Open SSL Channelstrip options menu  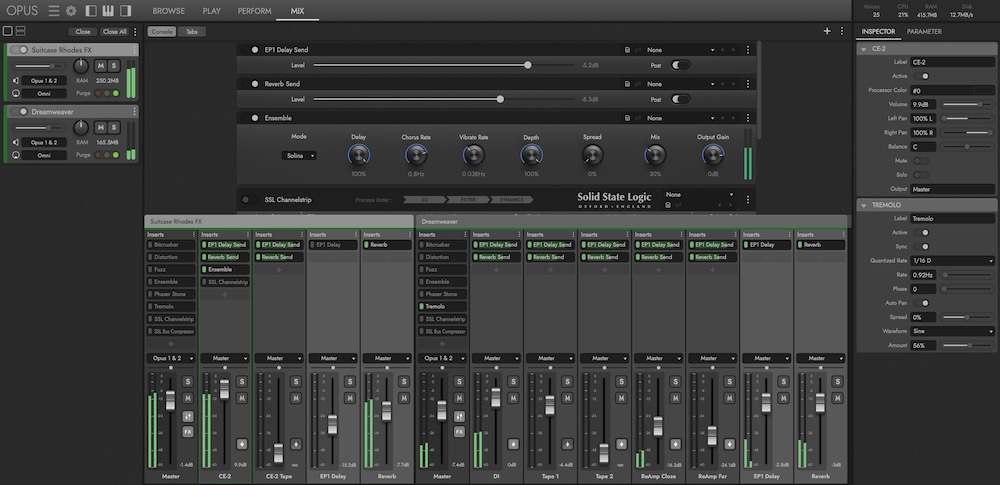(747, 200)
